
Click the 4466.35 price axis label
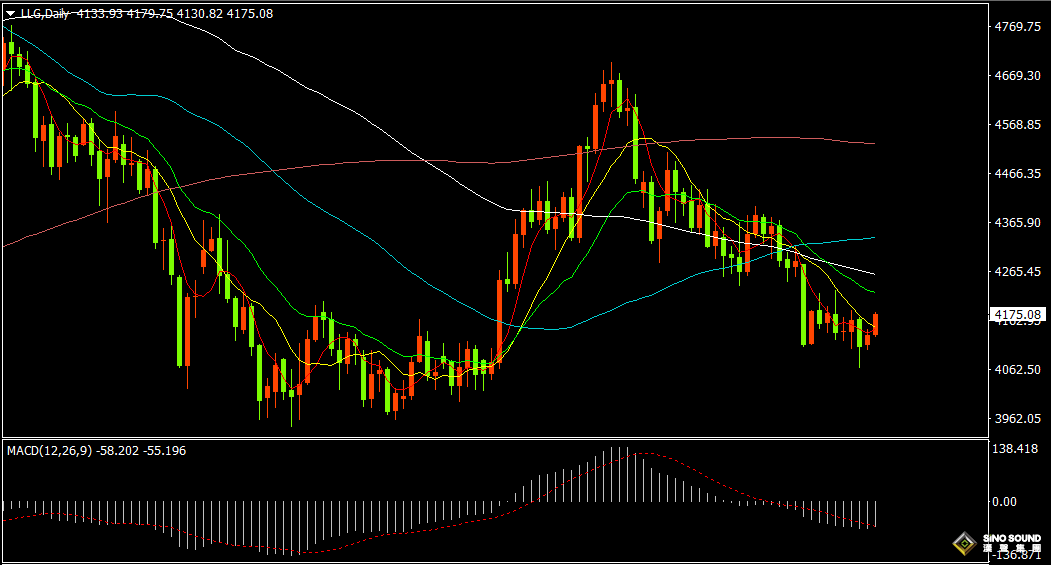(1017, 174)
